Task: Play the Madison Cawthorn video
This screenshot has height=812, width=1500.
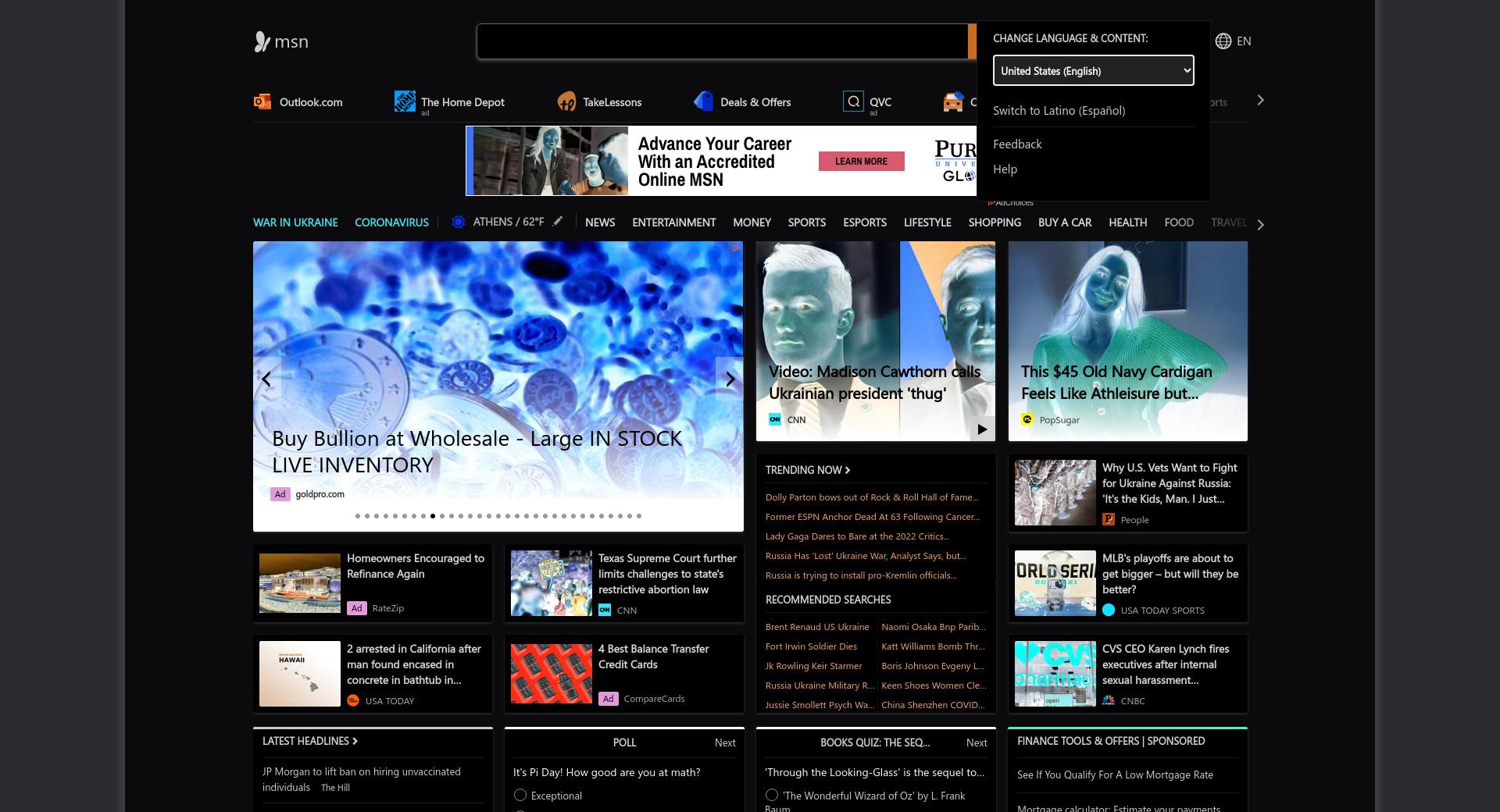Action: point(982,429)
